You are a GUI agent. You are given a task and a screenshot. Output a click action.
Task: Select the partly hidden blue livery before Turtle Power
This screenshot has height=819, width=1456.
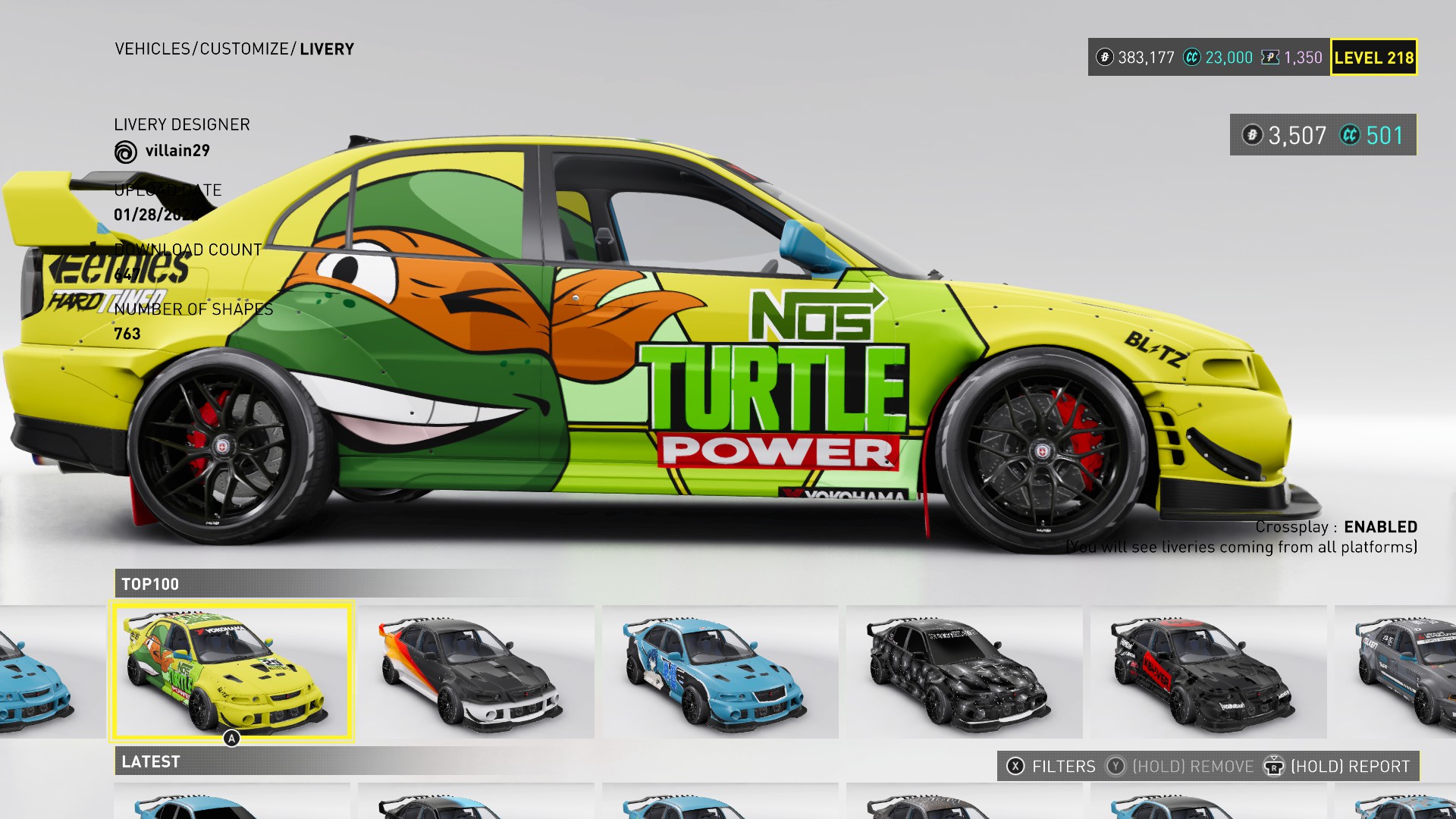click(52, 672)
